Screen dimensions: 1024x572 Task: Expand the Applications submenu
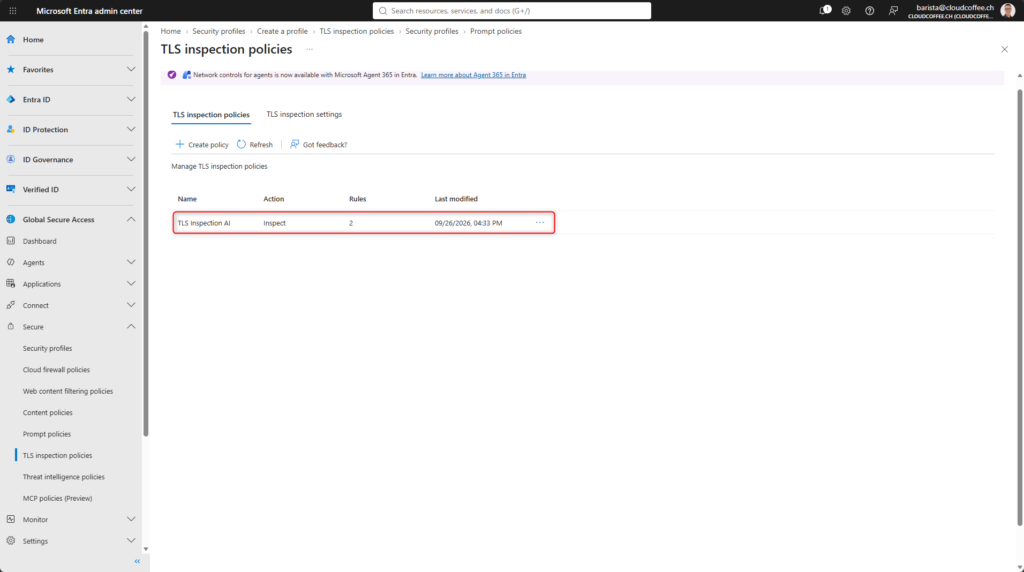pyautogui.click(x=131, y=284)
